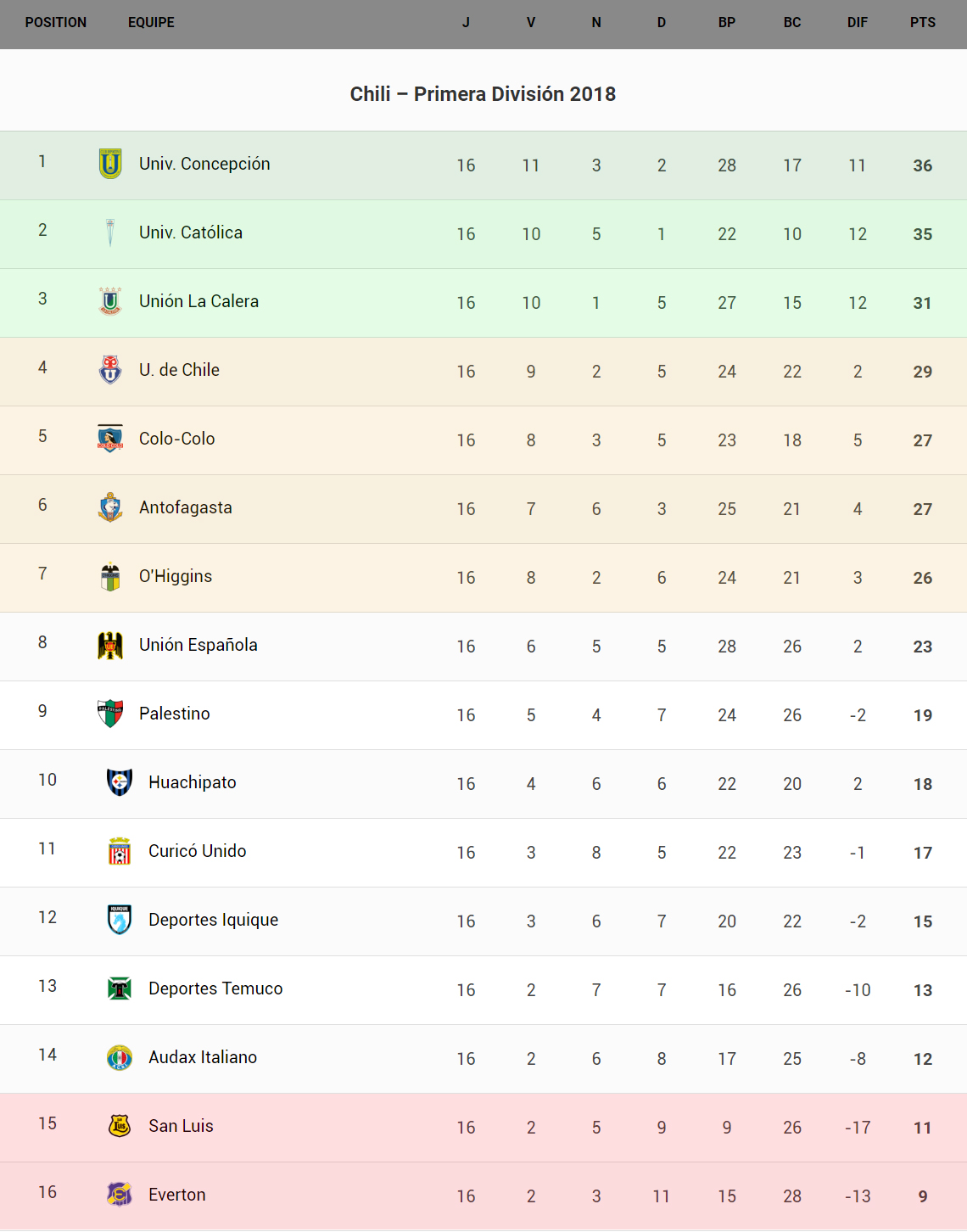The width and height of the screenshot is (967, 1232).
Task: Select the Curicó Unido team name
Action: (x=198, y=851)
